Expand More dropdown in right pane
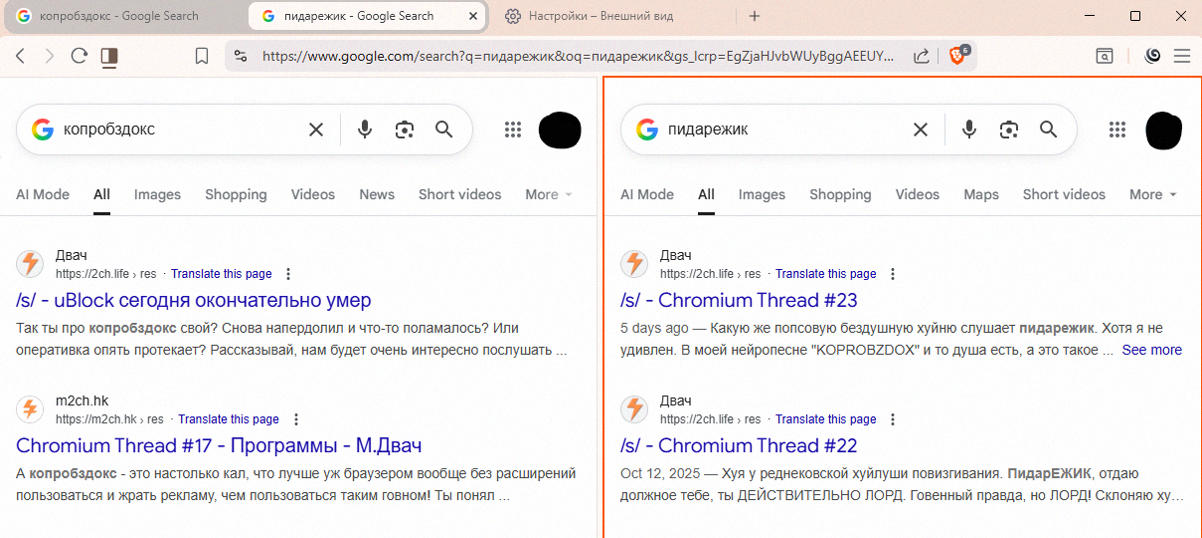Screen dimensions: 1202x538 tap(1153, 194)
